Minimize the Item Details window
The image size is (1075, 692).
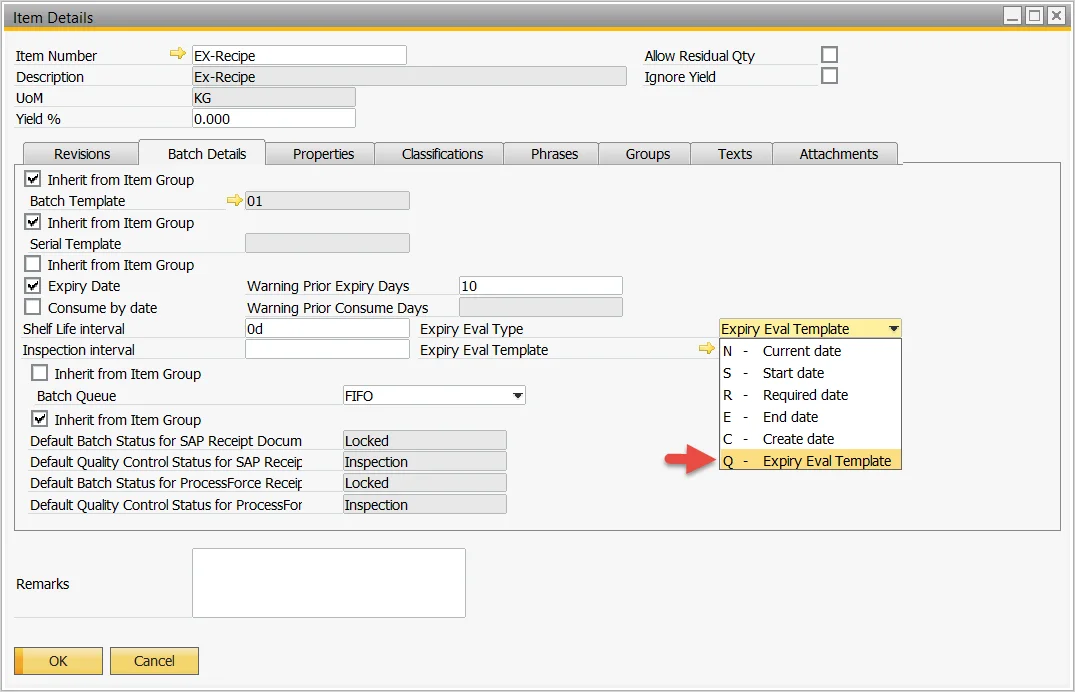pyautogui.click(x=1013, y=16)
